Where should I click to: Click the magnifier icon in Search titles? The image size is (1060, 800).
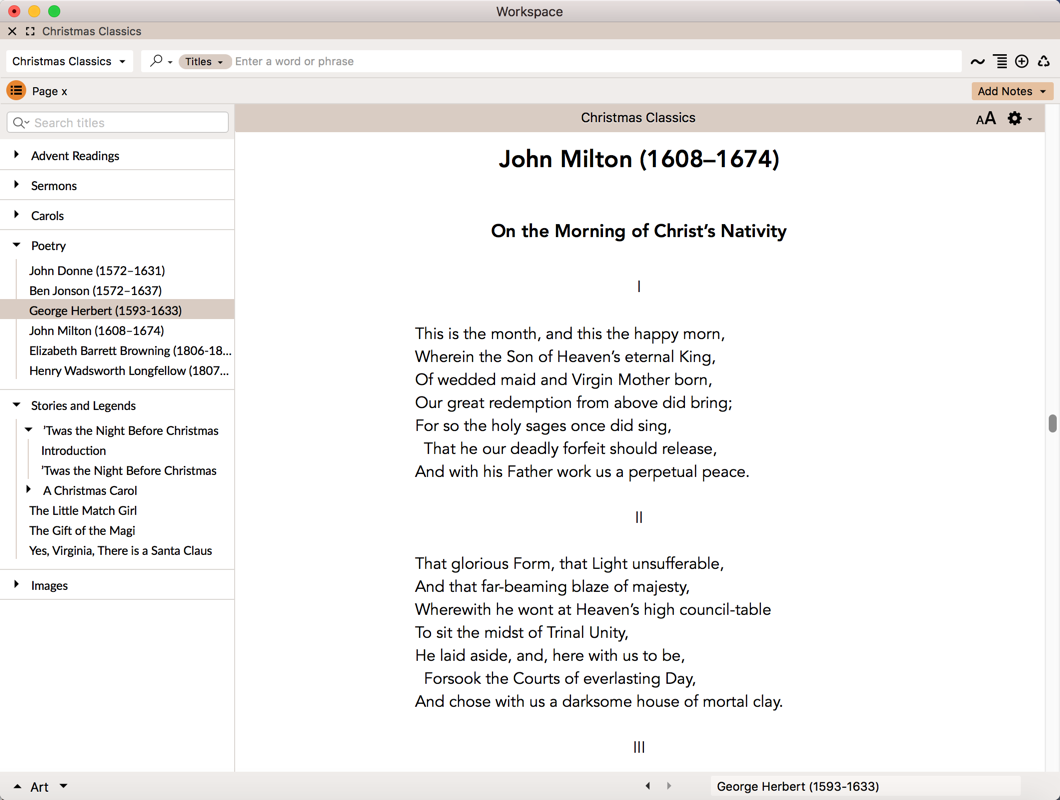(x=20, y=122)
